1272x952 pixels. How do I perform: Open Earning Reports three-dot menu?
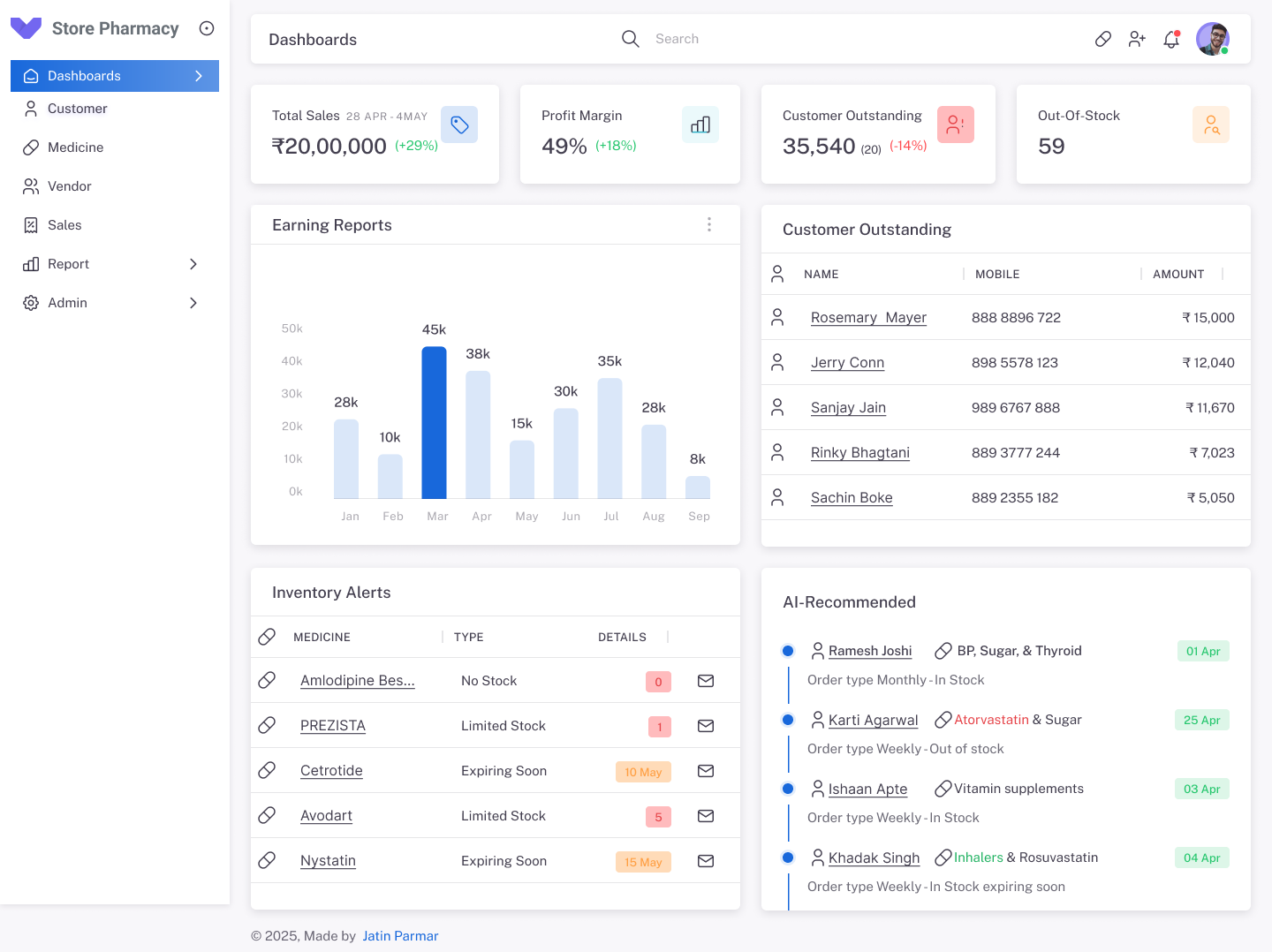[709, 224]
